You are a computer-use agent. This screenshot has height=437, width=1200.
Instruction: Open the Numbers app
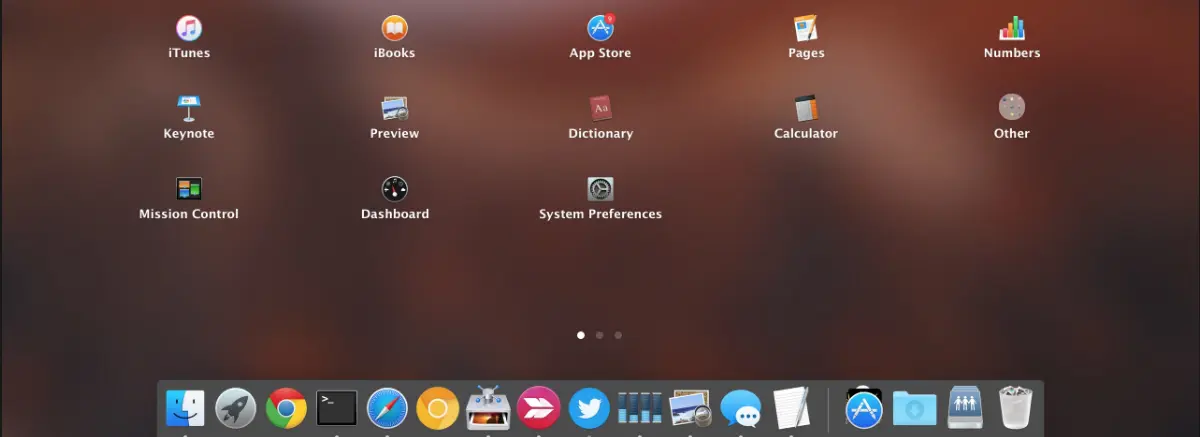coord(1012,28)
